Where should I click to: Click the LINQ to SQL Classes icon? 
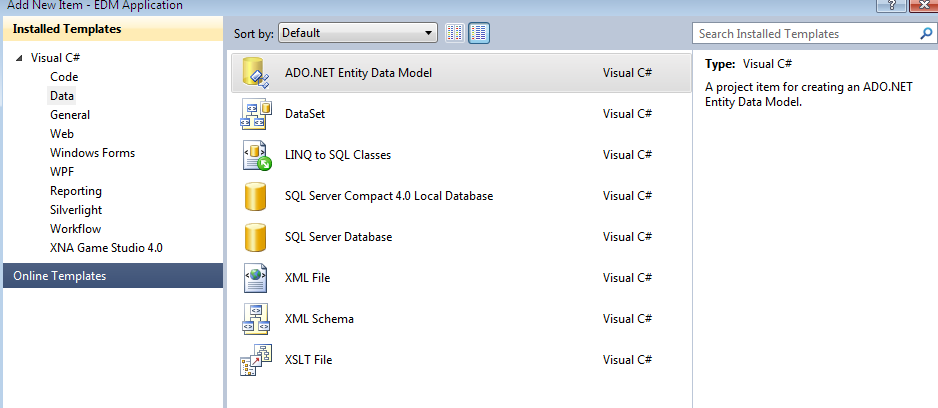(x=256, y=155)
